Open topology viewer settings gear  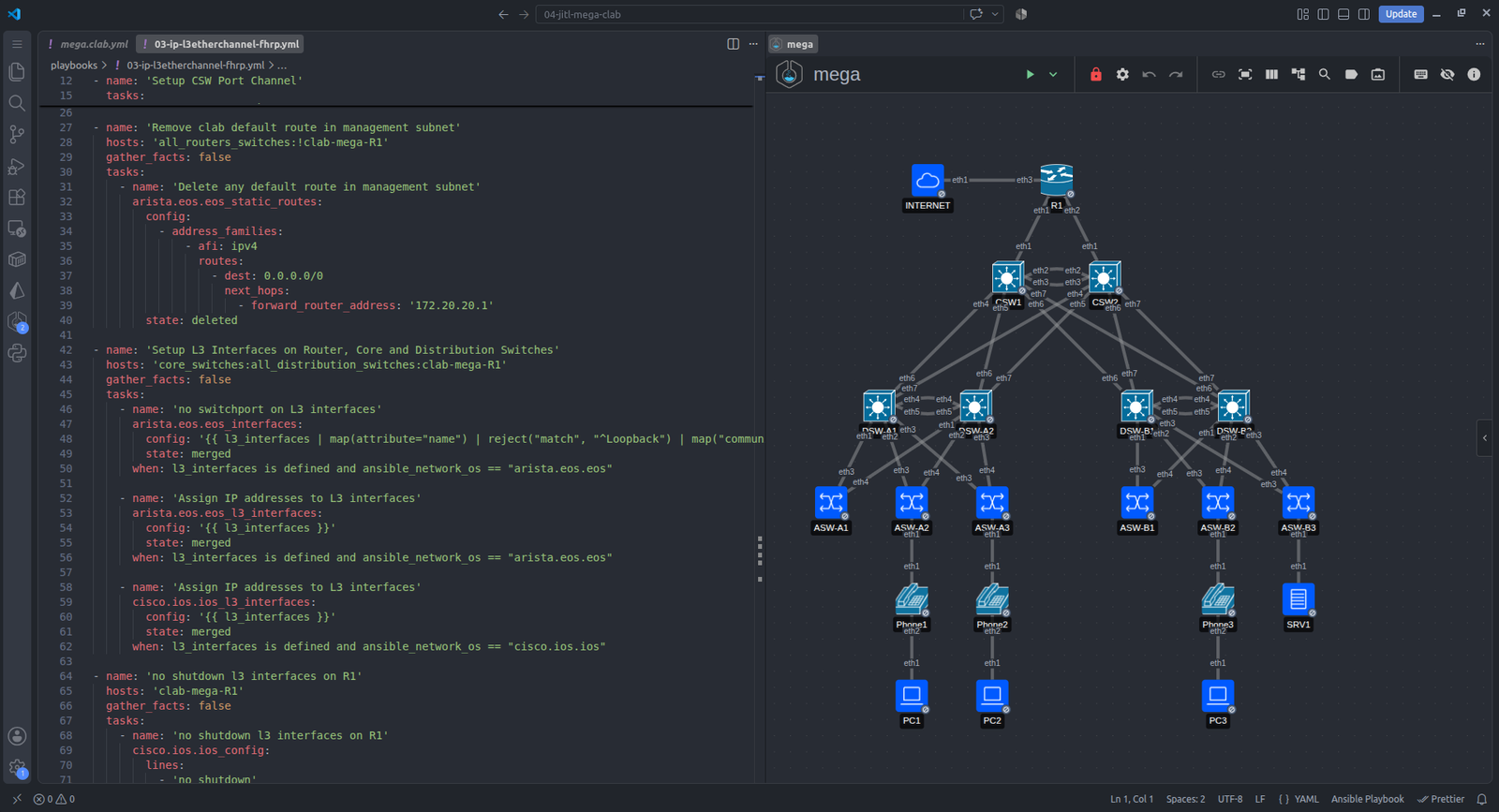tap(1122, 75)
